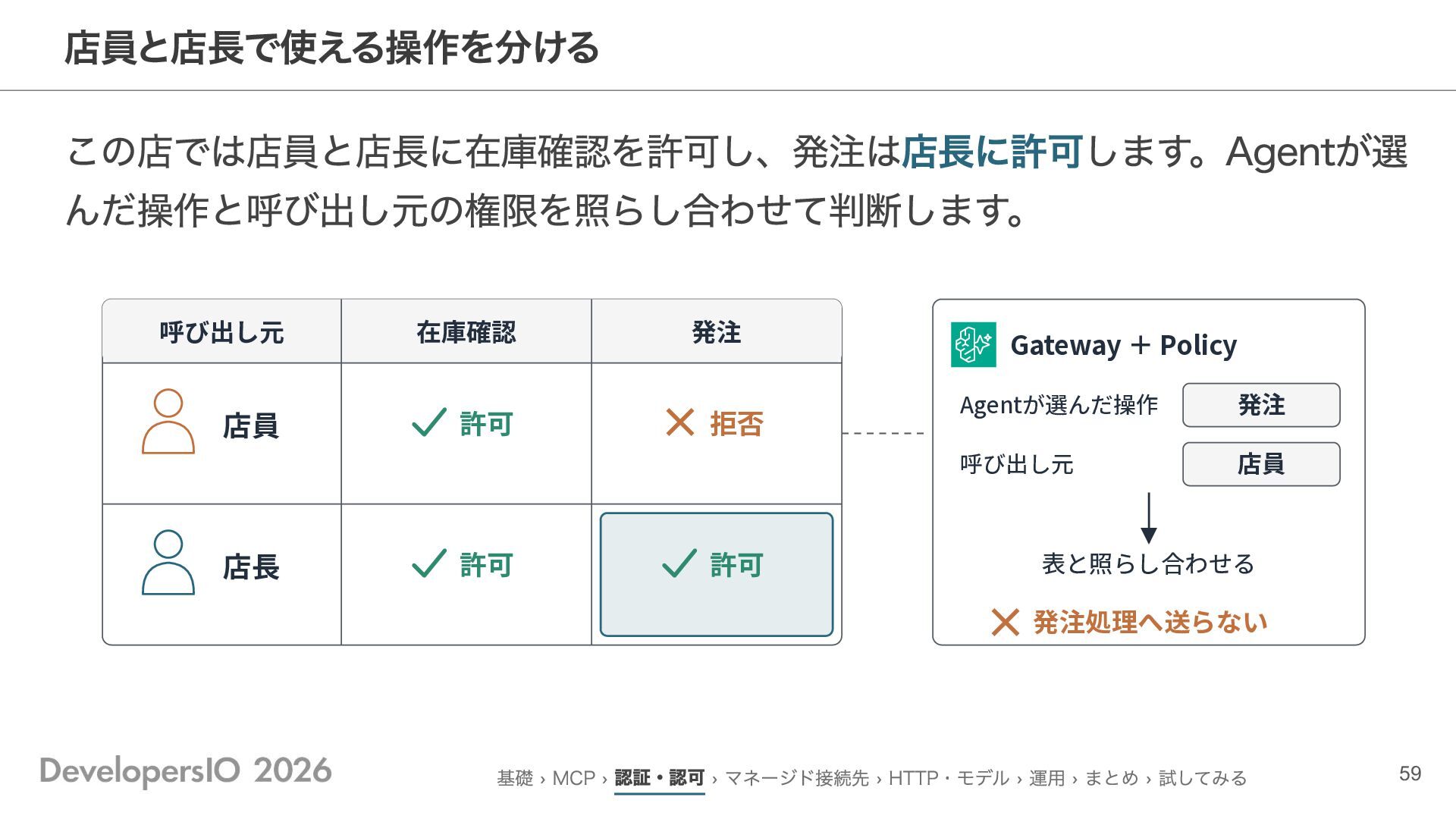Click the orange X beside 拒否

tap(680, 422)
